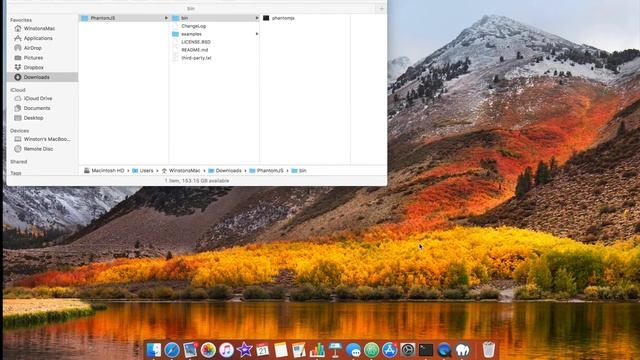640x360 pixels.
Task: Select the examples folder
Action: (191, 34)
